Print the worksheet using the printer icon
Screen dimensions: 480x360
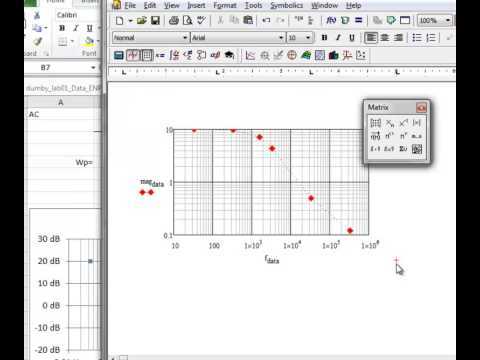(x=174, y=21)
